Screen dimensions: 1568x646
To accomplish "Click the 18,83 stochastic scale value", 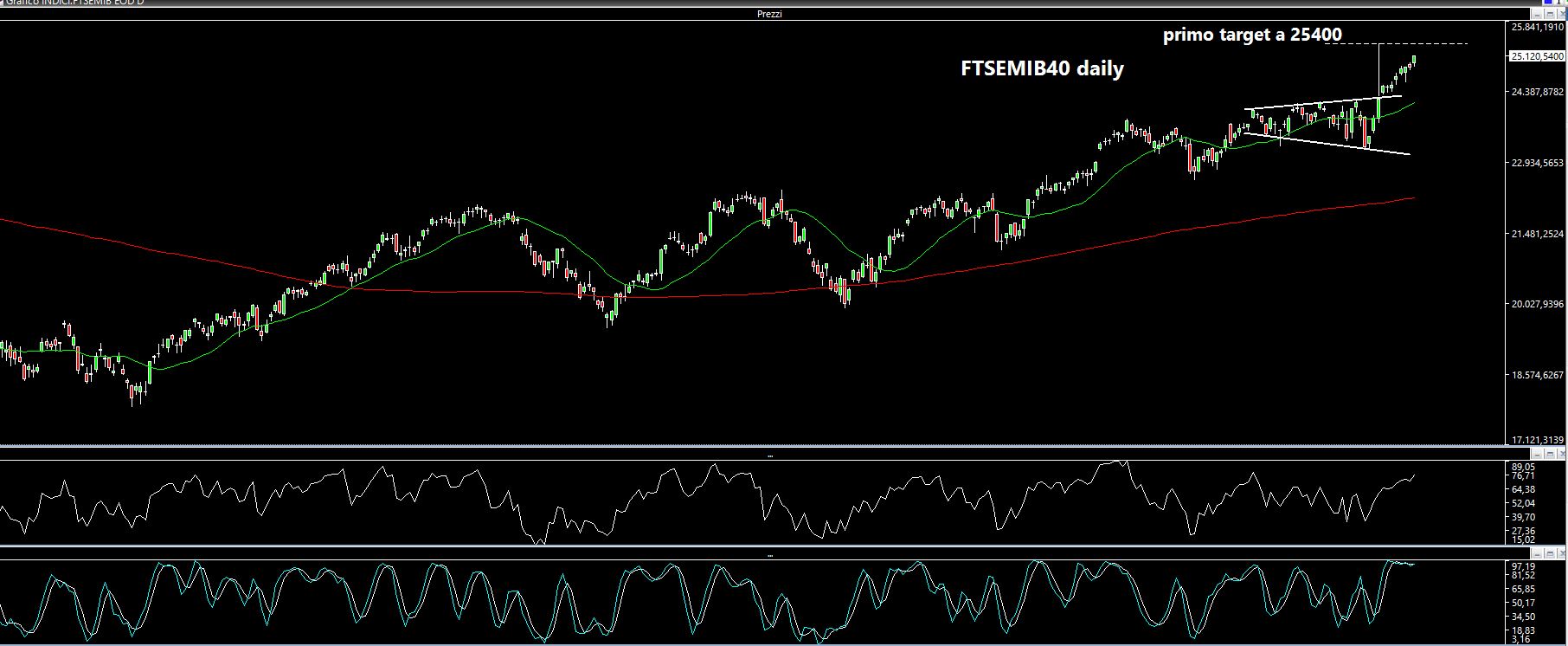I will (1523, 630).
